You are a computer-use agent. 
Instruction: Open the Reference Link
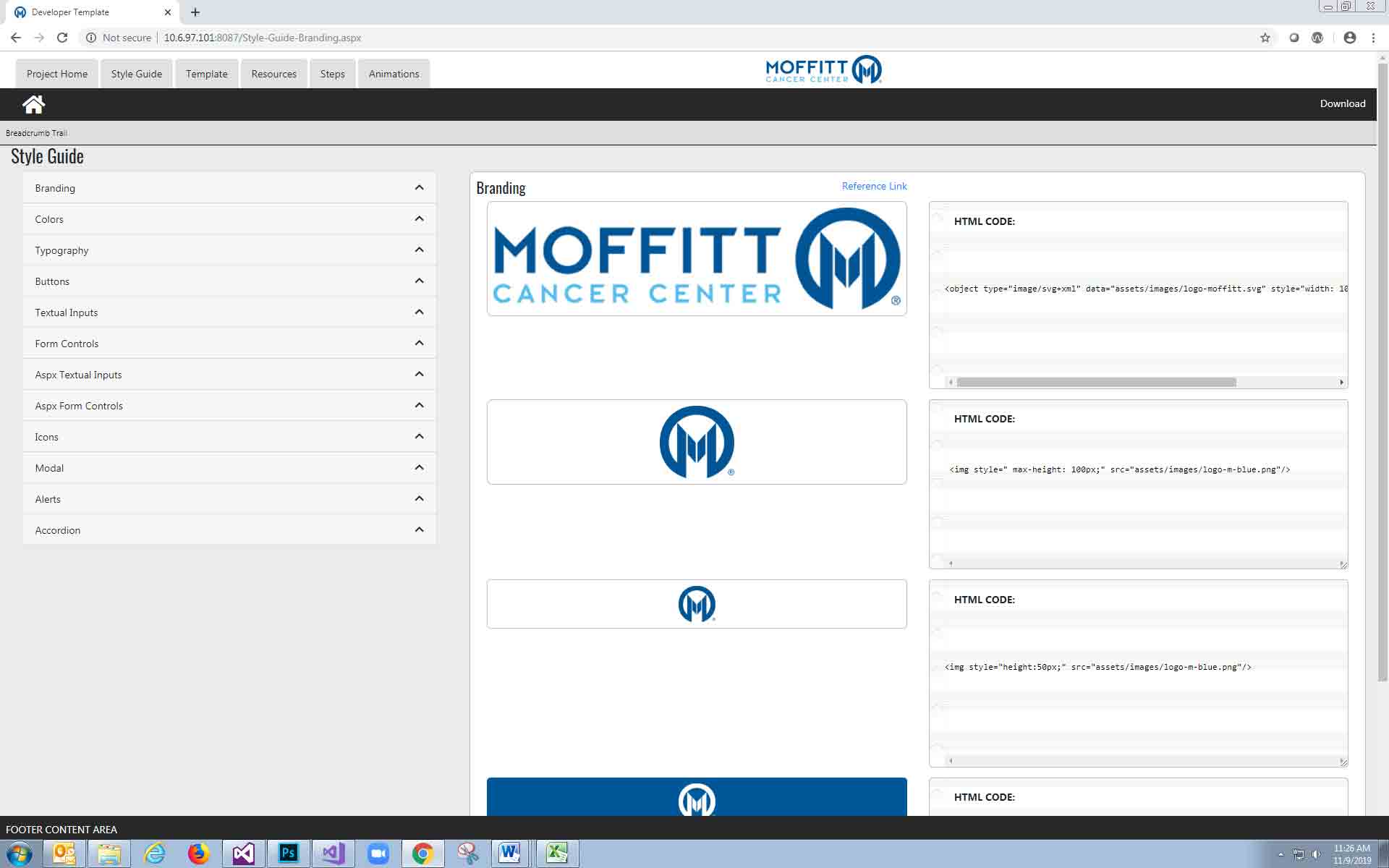click(x=874, y=186)
